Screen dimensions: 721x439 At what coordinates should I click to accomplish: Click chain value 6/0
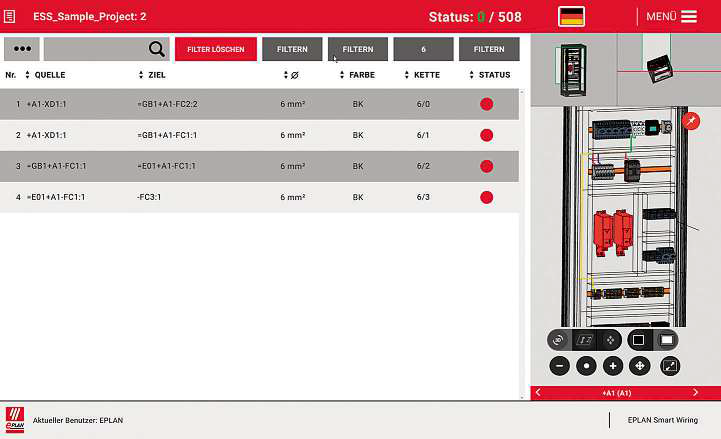423,104
